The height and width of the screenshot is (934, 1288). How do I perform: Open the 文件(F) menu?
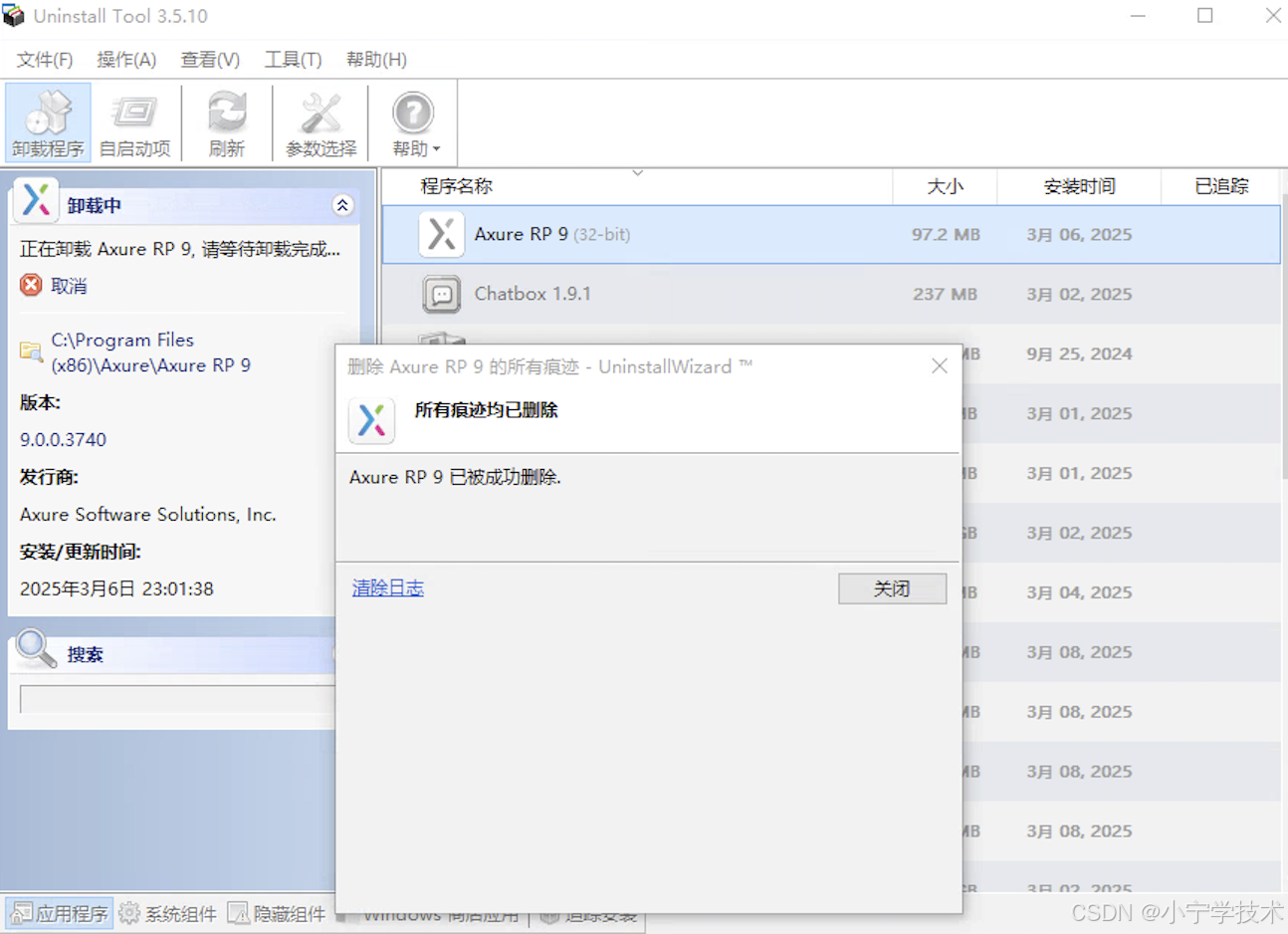(x=45, y=60)
